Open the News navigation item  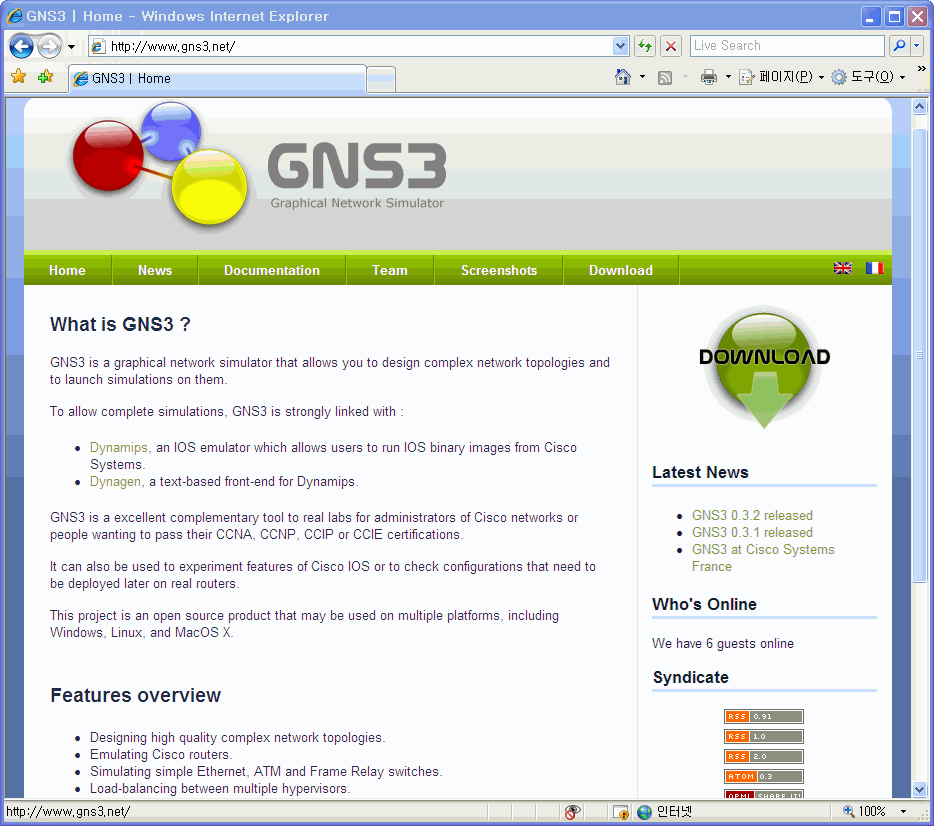(x=155, y=270)
